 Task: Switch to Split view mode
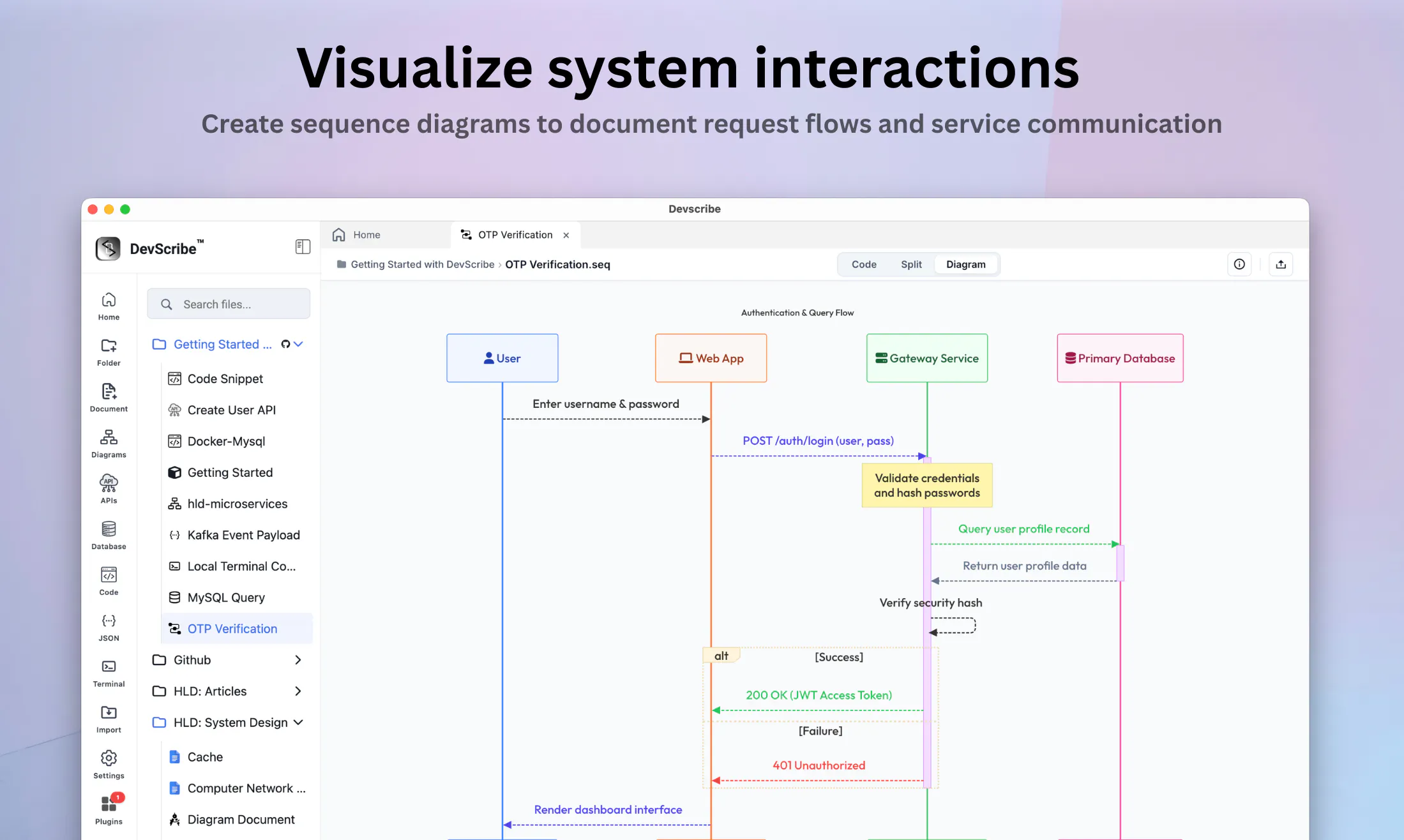pos(911,264)
